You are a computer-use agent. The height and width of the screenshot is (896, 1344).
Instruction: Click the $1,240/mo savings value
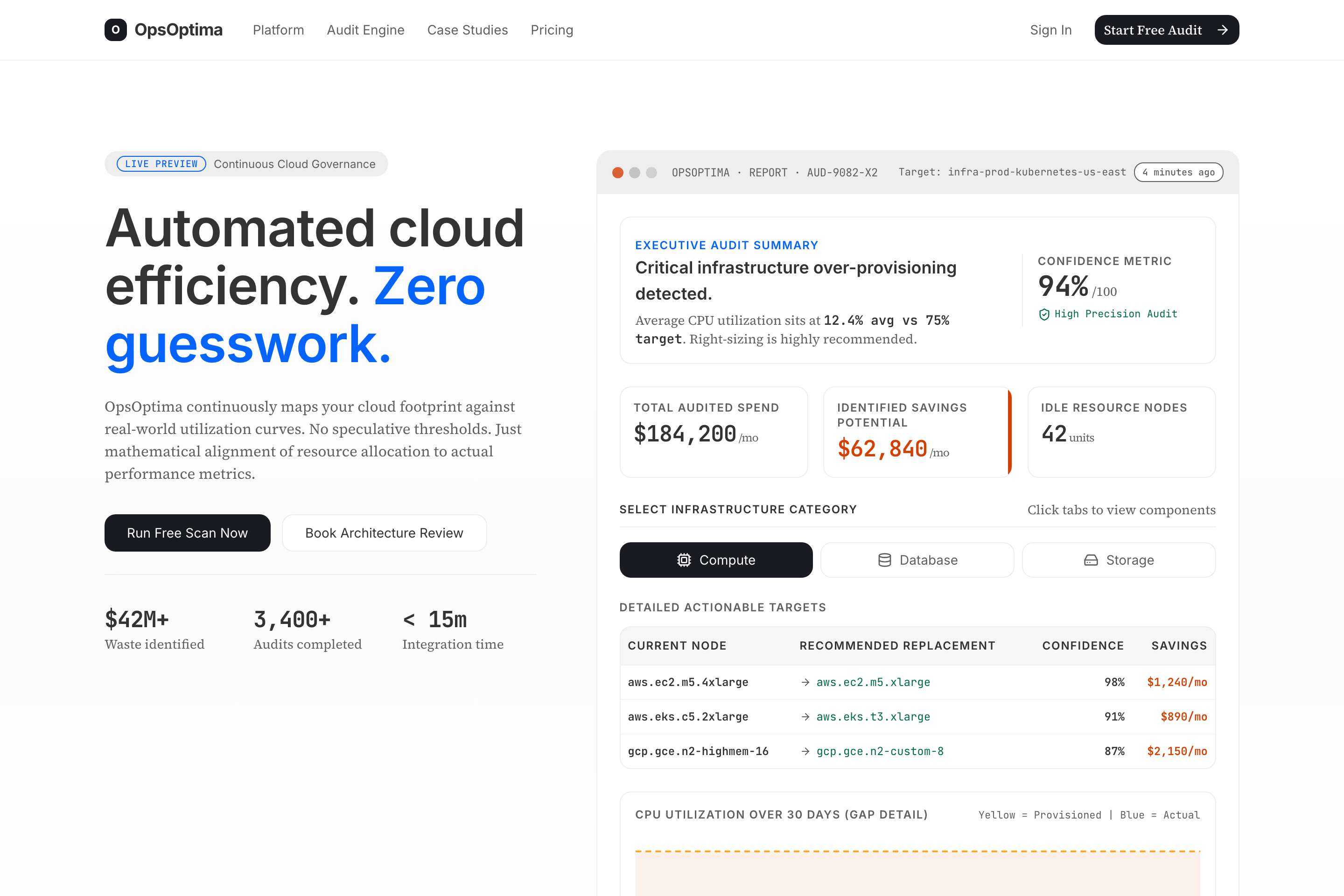[x=1177, y=682]
